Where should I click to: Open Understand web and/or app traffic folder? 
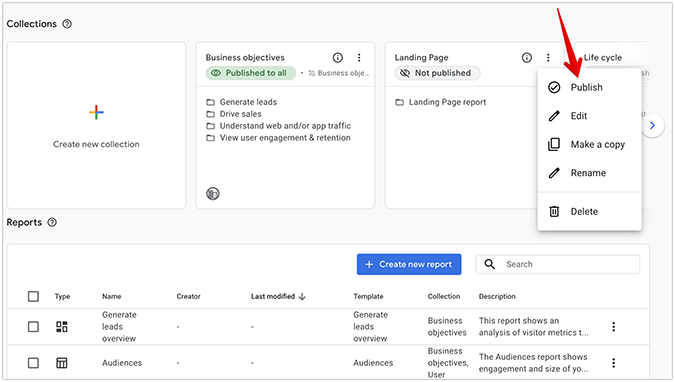(x=279, y=126)
